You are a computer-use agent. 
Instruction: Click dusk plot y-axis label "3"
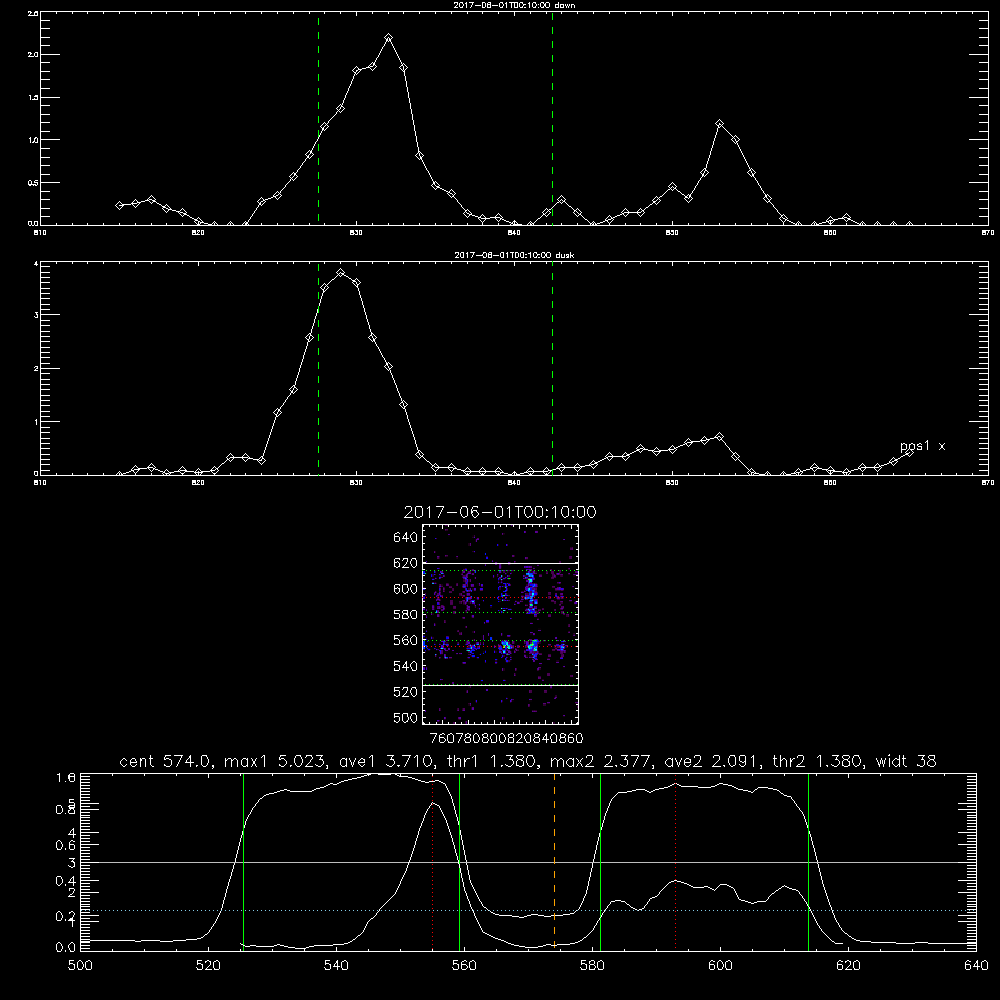click(36, 315)
